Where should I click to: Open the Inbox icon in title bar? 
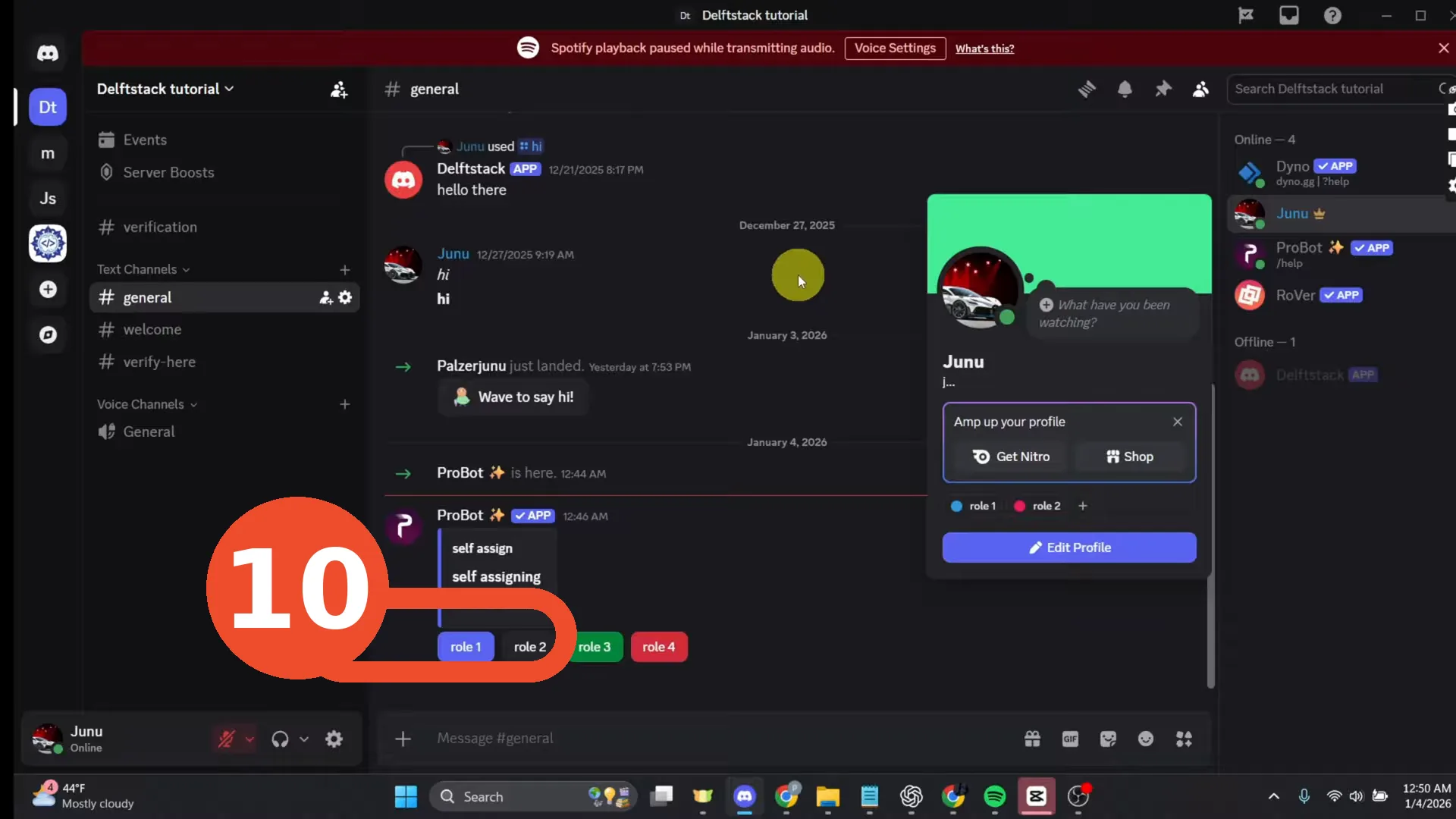coord(1289,15)
